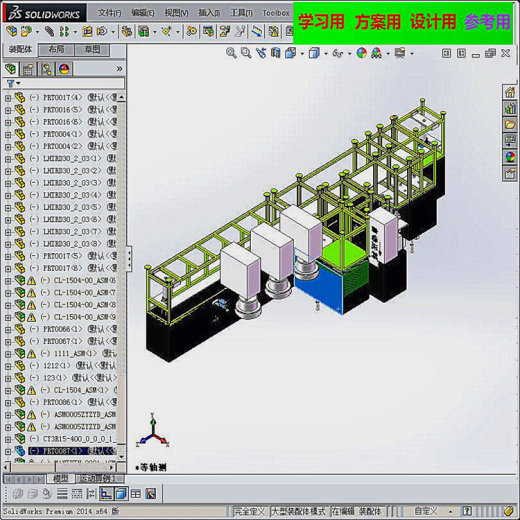Screen dimensions: 520x520
Task: Expand the PRT0017<4> tree node
Action: tap(8, 98)
